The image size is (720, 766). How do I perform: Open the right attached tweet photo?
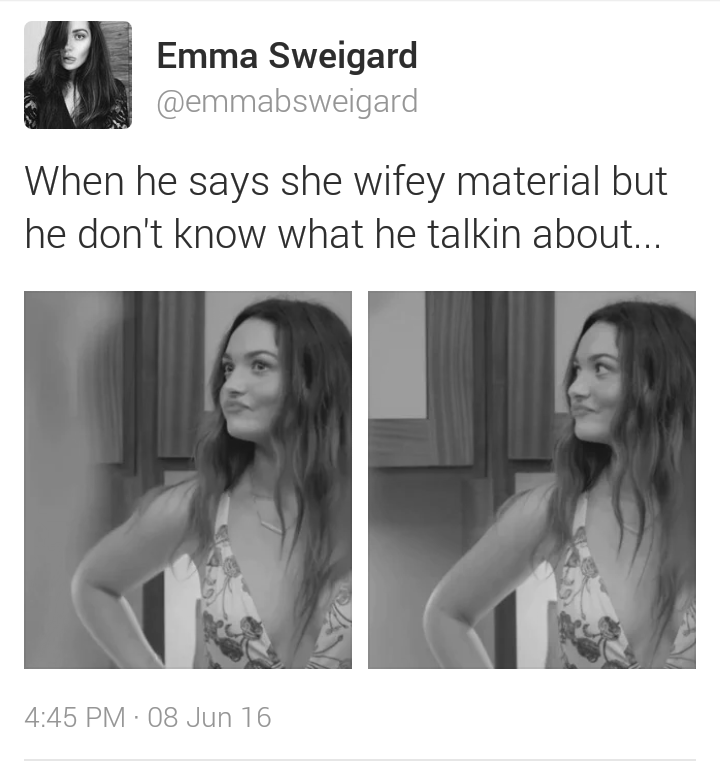coord(532,480)
